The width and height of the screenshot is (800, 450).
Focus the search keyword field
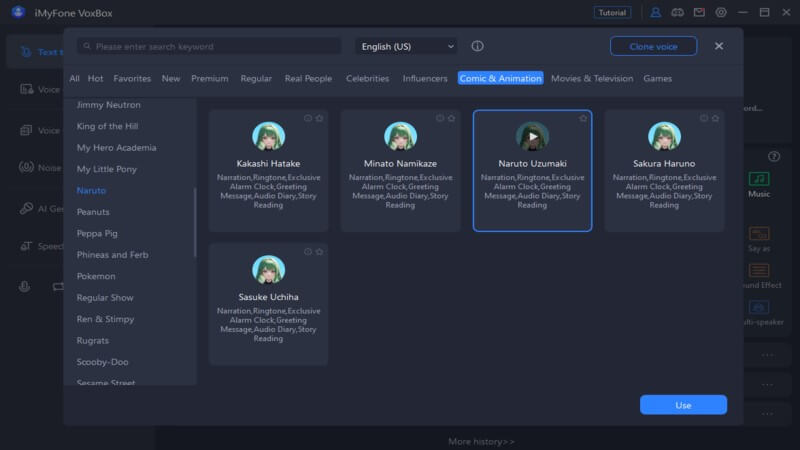pyautogui.click(x=209, y=46)
